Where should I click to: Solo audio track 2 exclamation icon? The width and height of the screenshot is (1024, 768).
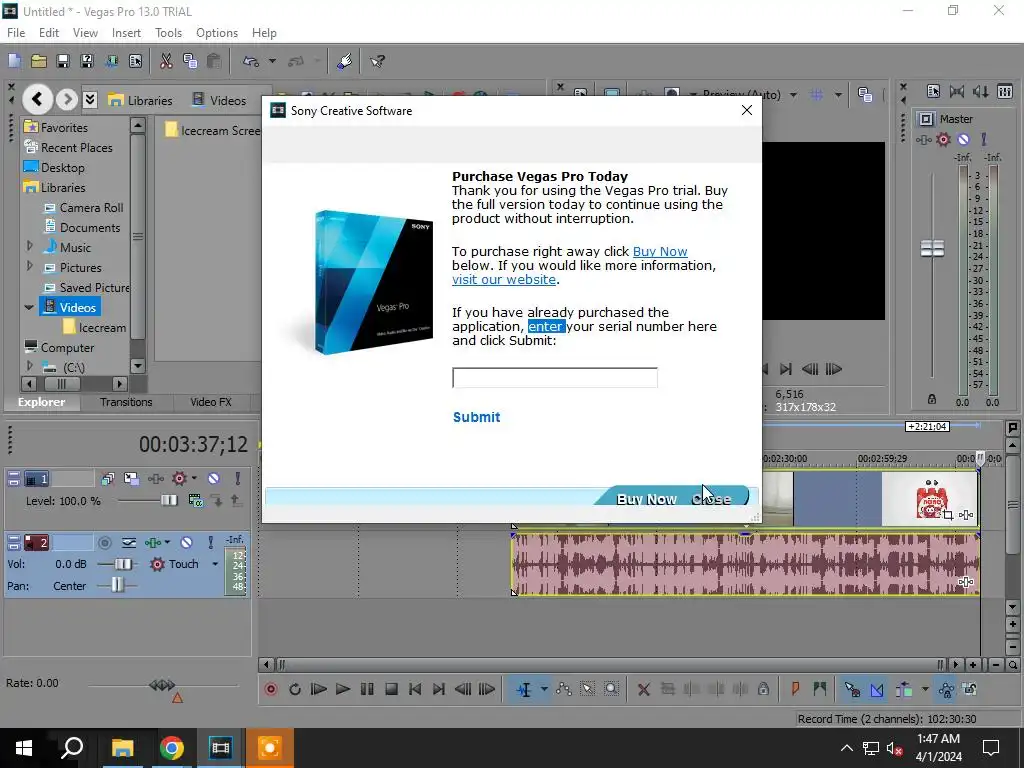point(210,543)
